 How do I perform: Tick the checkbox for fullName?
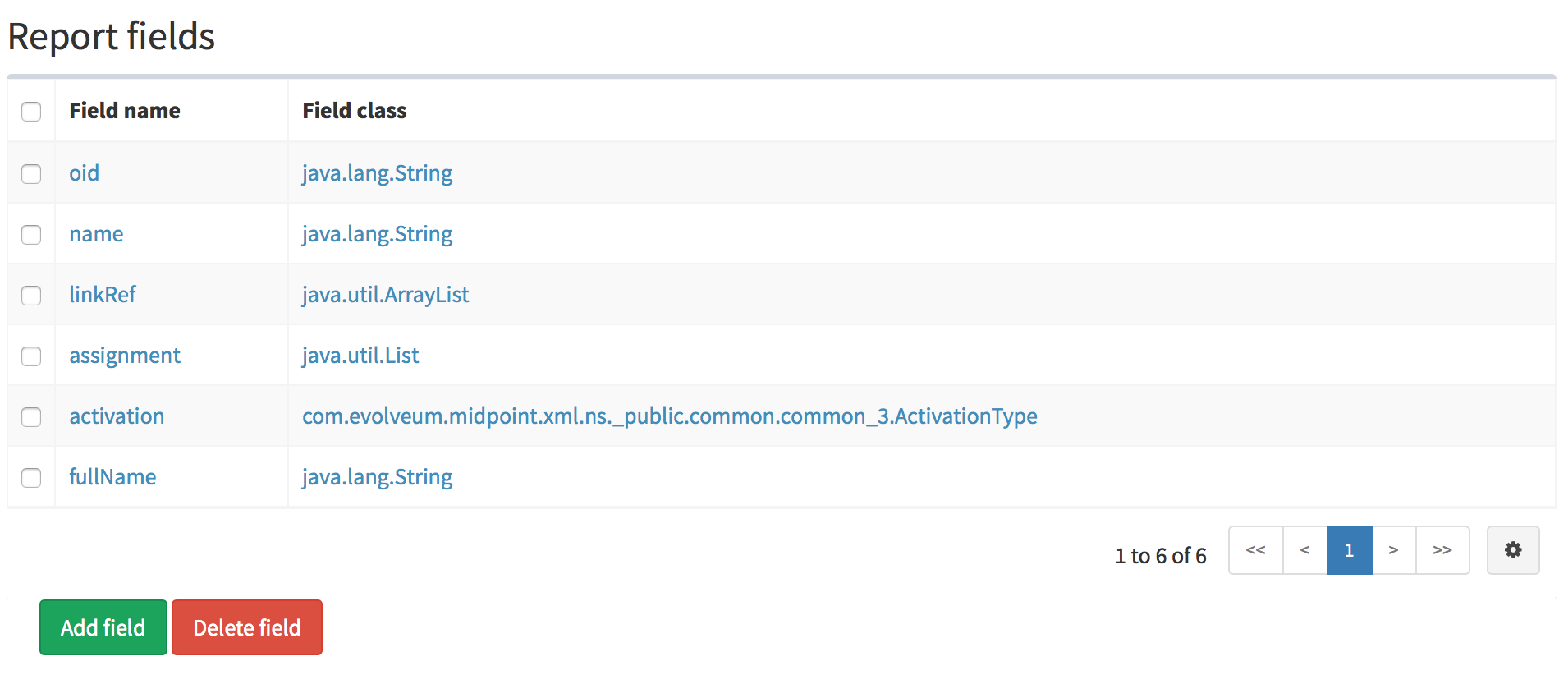point(31,478)
